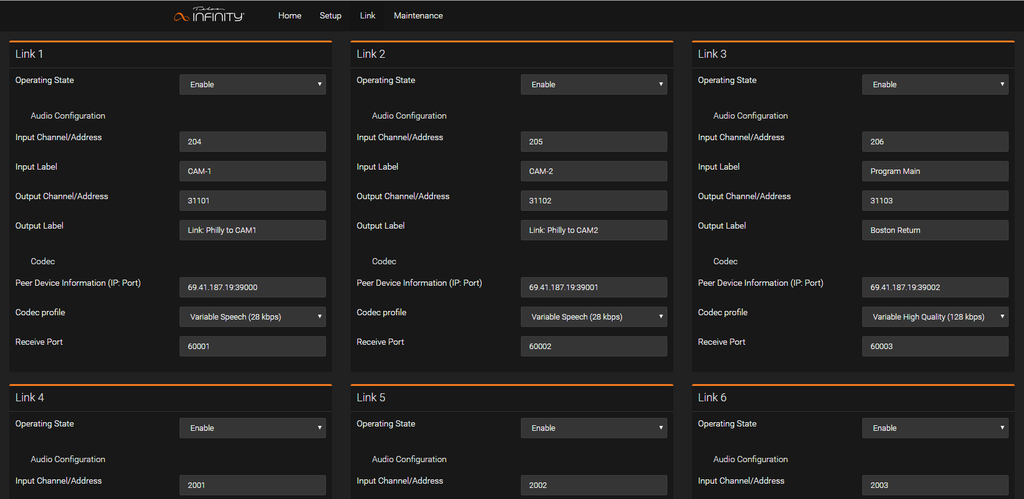Open Link 1 Codec profile dropdown

(x=253, y=317)
